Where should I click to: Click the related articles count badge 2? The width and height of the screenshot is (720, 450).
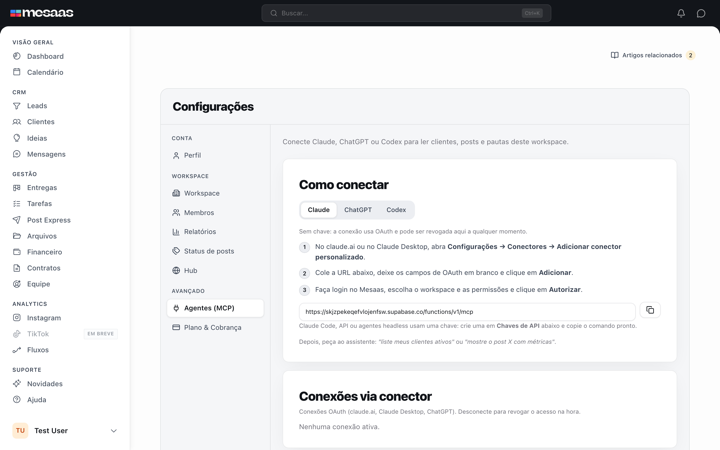tap(690, 55)
